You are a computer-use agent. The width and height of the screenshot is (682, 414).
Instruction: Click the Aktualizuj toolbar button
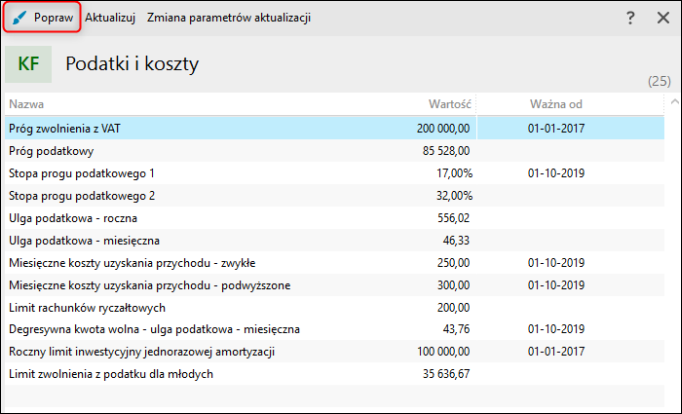(110, 18)
